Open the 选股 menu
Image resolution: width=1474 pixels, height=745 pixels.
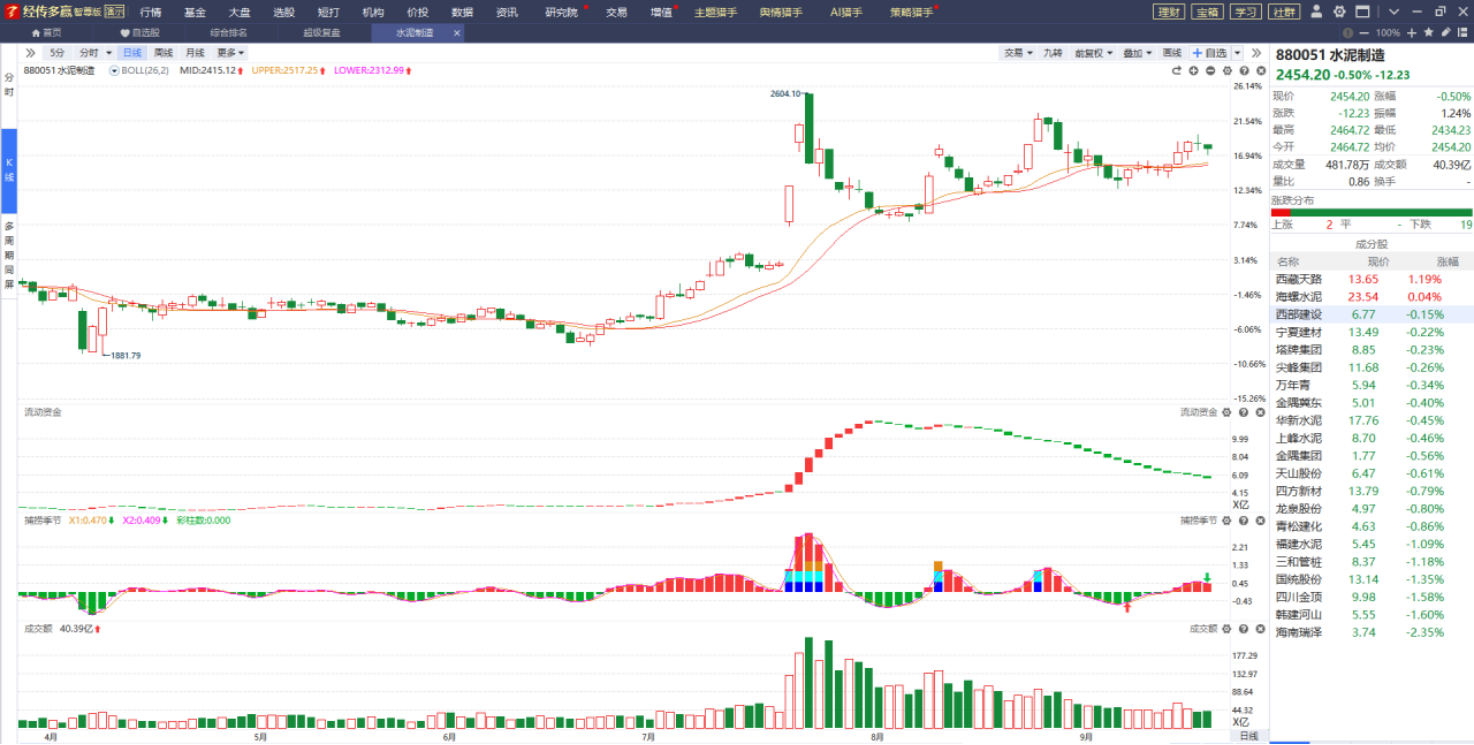284,12
